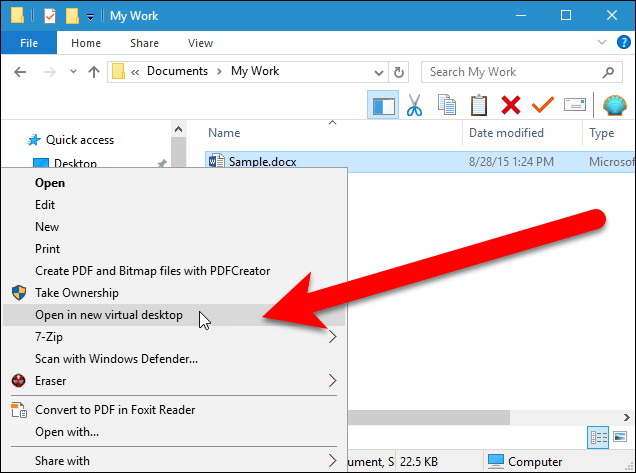Expand the ribbon chevron
The width and height of the screenshot is (636, 473).
pyautogui.click(x=602, y=42)
